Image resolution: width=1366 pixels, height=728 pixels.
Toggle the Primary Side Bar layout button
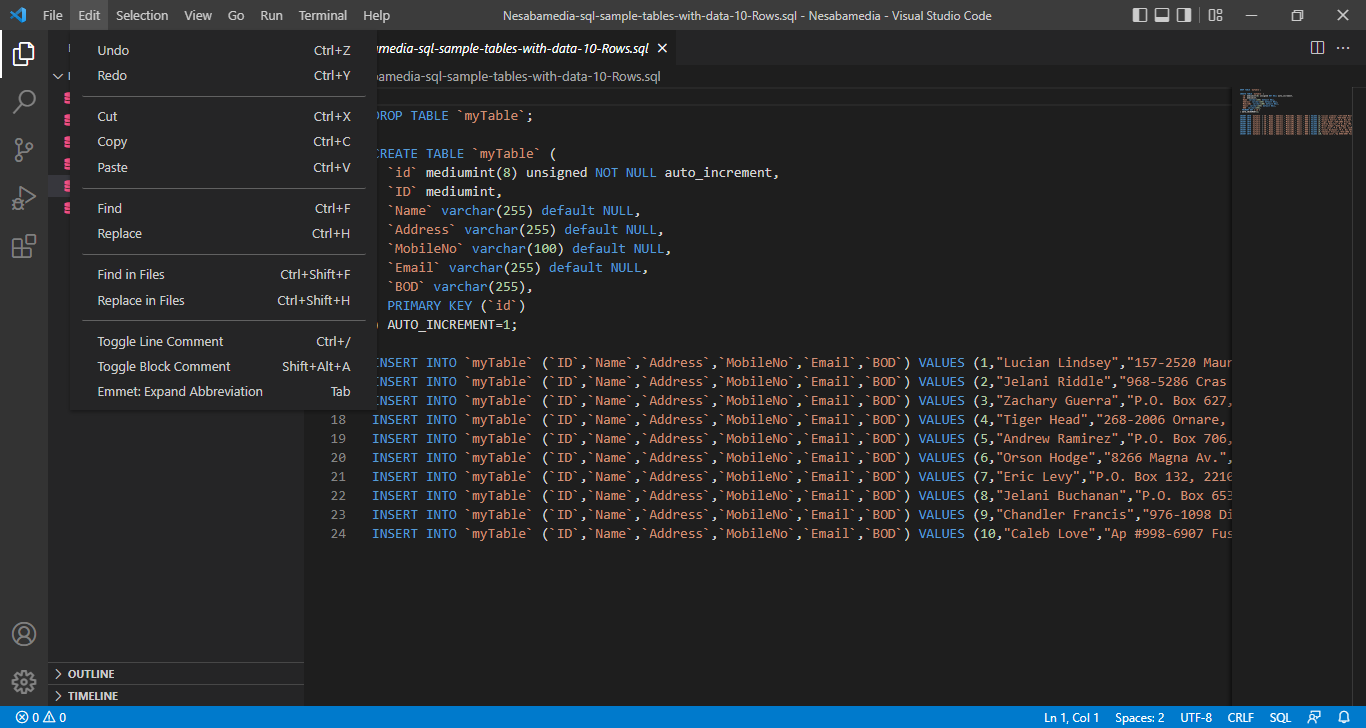1140,15
